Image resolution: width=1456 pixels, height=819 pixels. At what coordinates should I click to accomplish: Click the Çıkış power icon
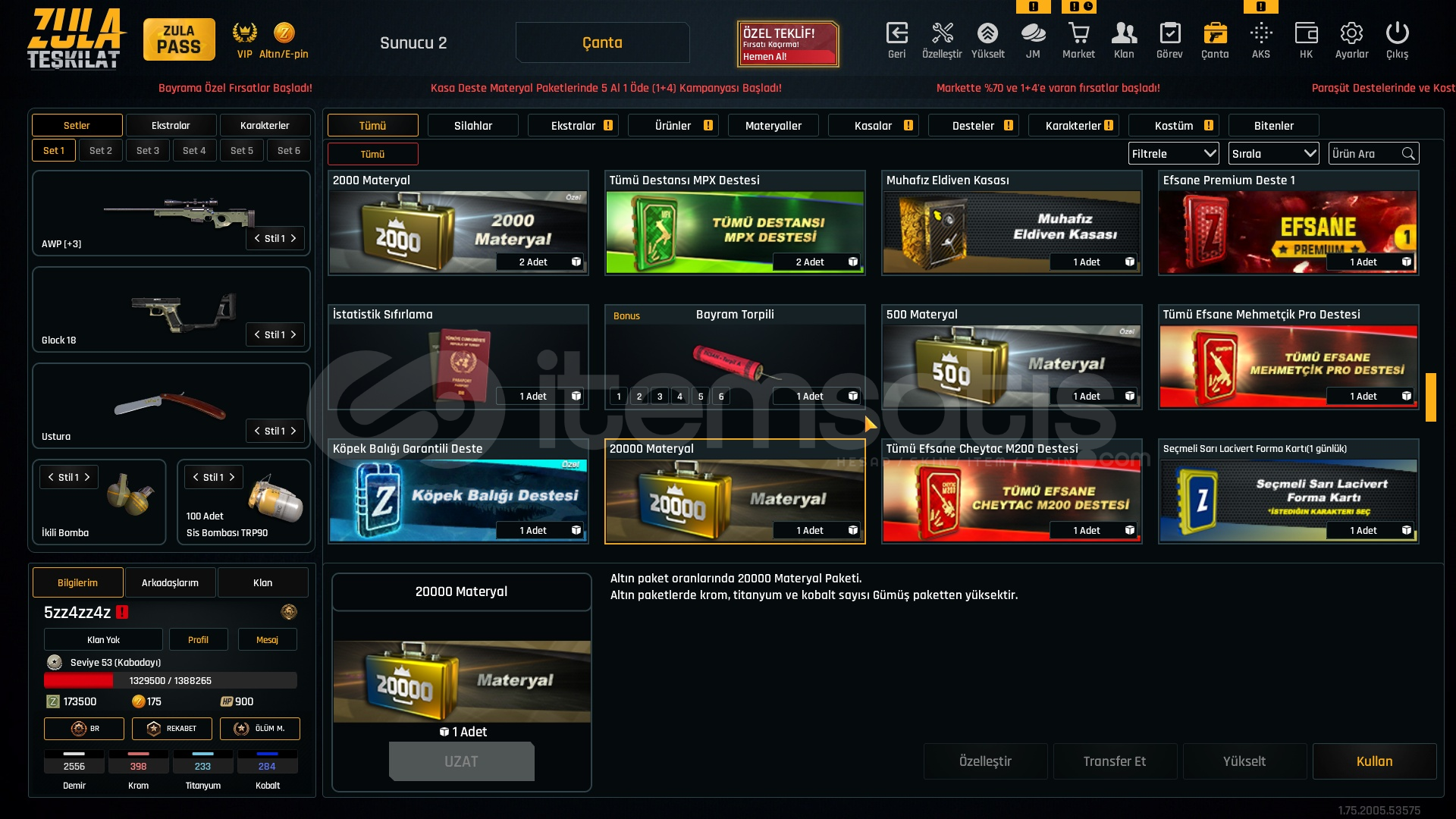point(1397,33)
